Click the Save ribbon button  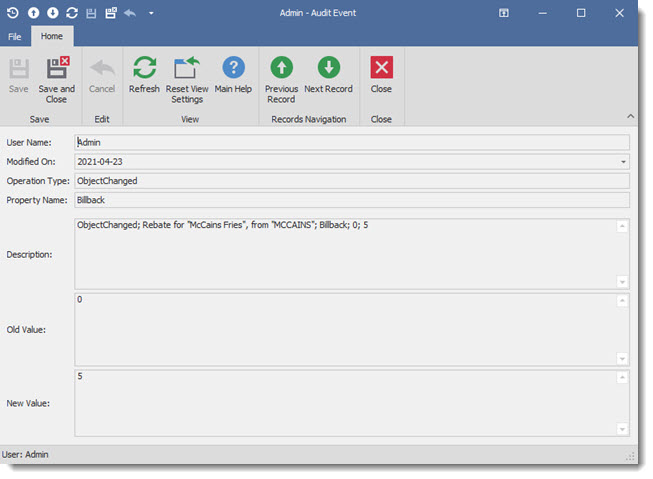click(19, 75)
